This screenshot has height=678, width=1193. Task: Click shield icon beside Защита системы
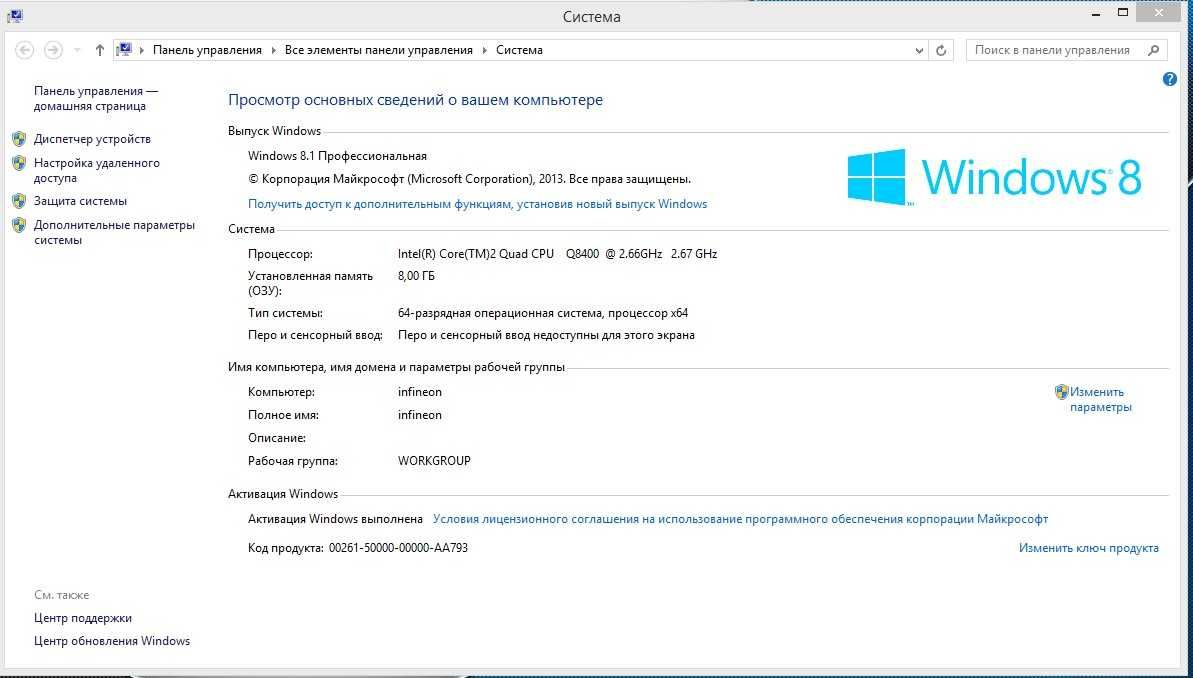pyautogui.click(x=19, y=201)
